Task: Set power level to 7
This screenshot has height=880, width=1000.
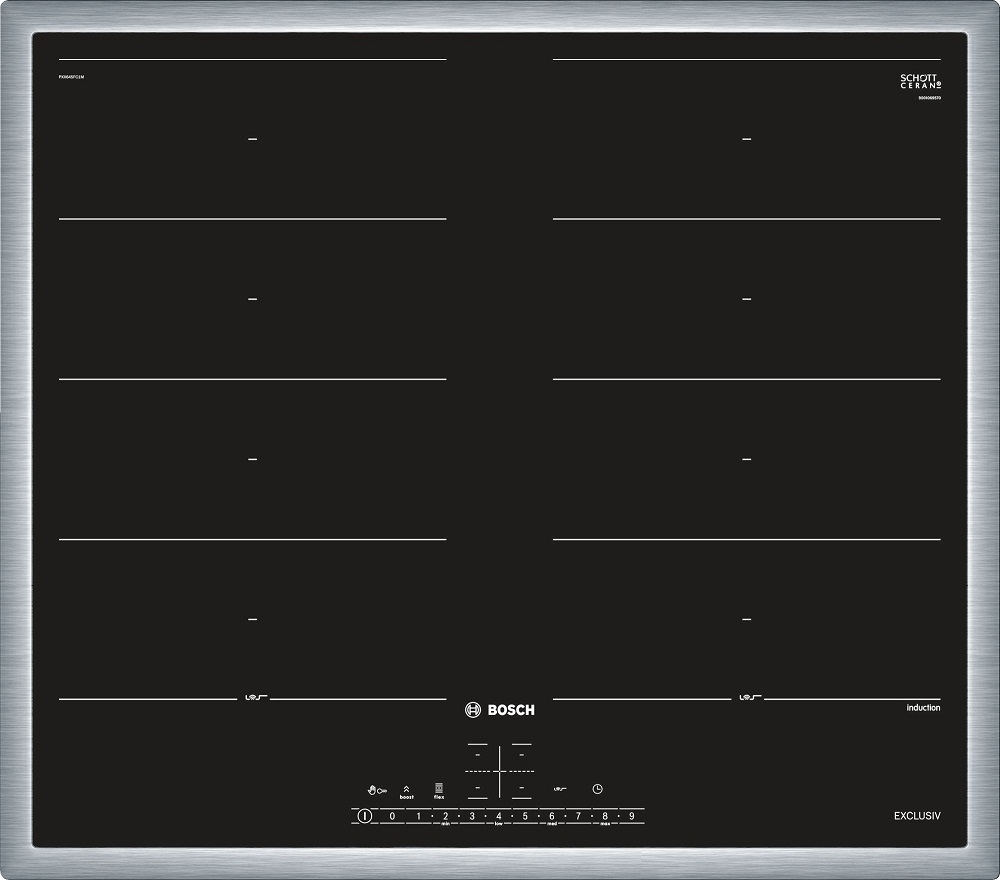Action: point(578,816)
